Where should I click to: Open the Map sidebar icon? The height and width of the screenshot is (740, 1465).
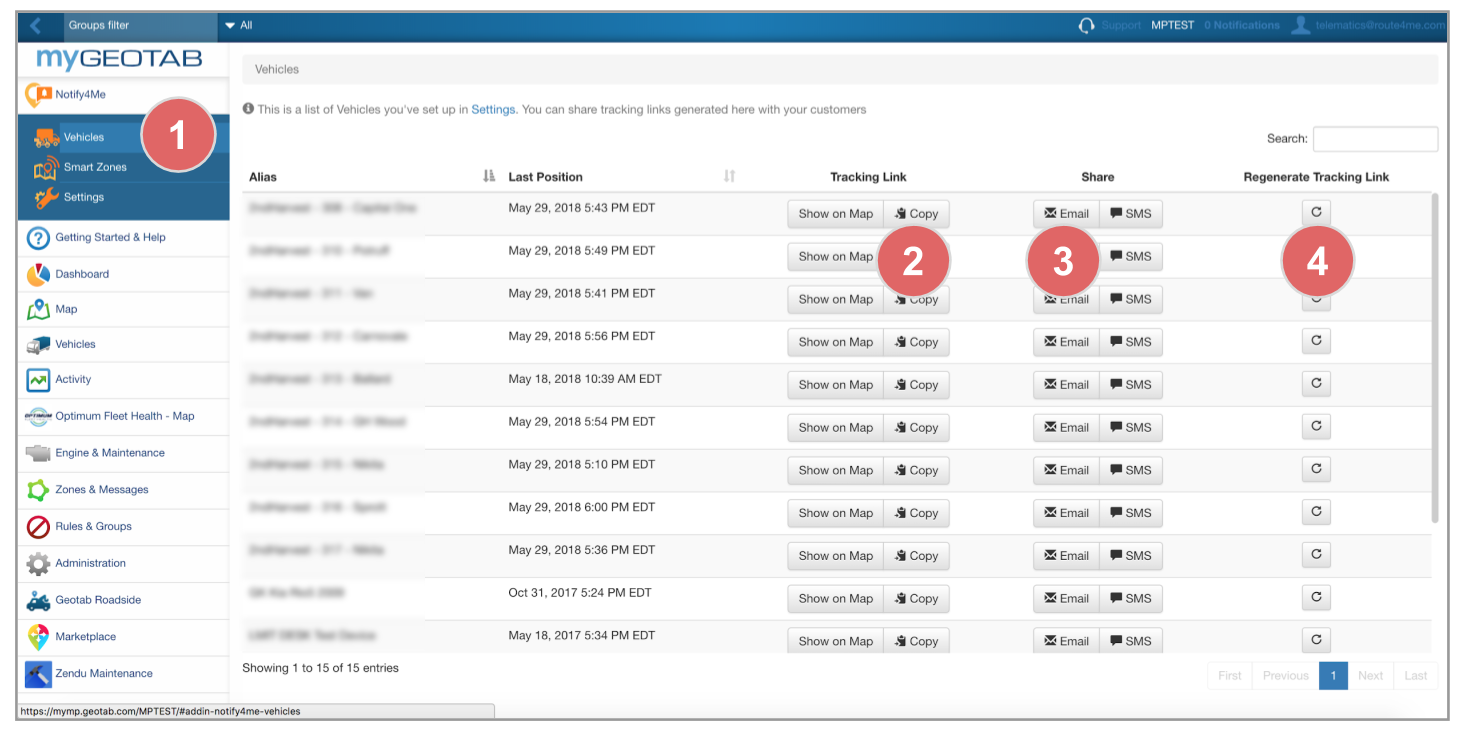[x=38, y=310]
